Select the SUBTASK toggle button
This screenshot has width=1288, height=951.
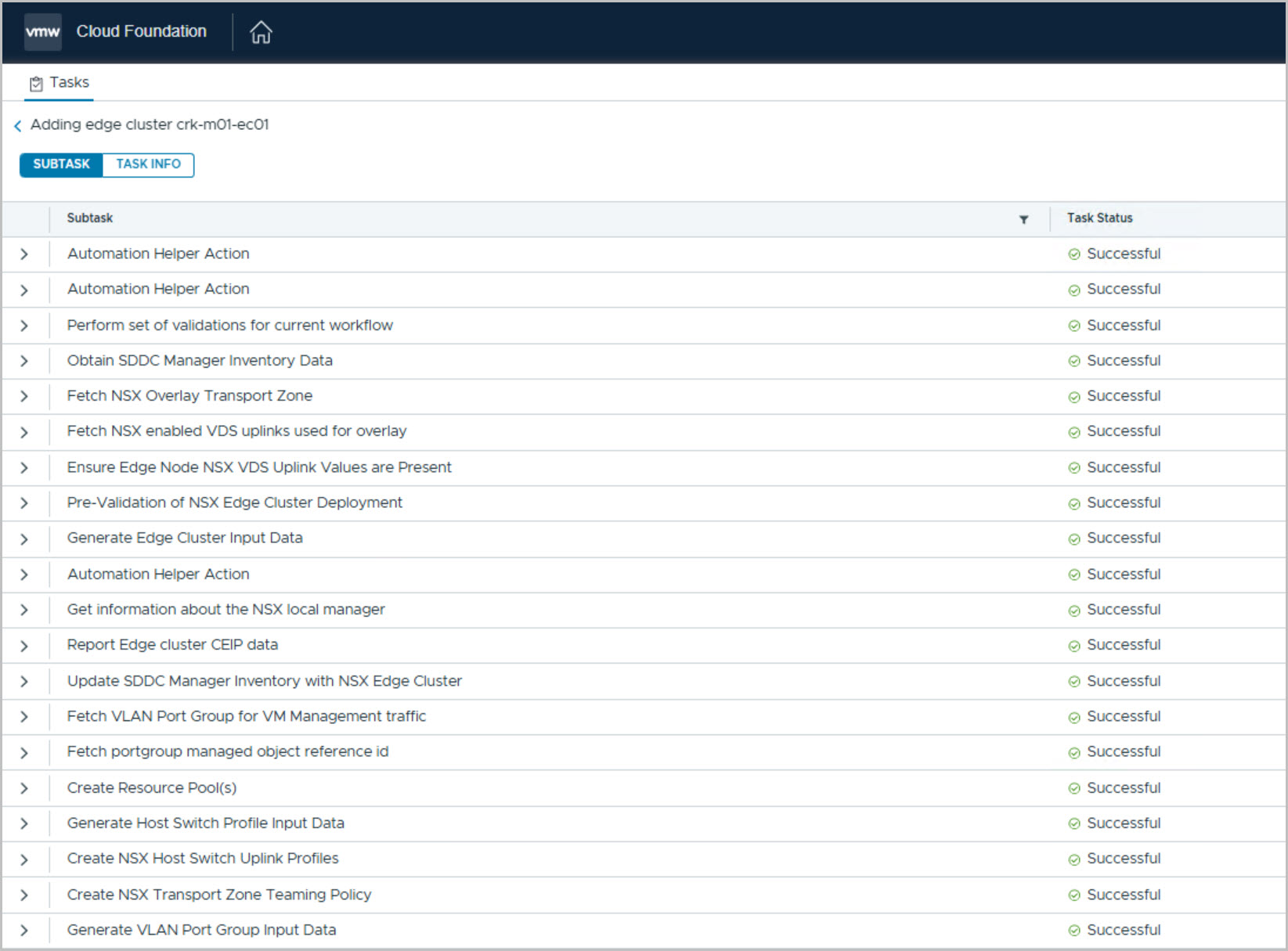61,164
